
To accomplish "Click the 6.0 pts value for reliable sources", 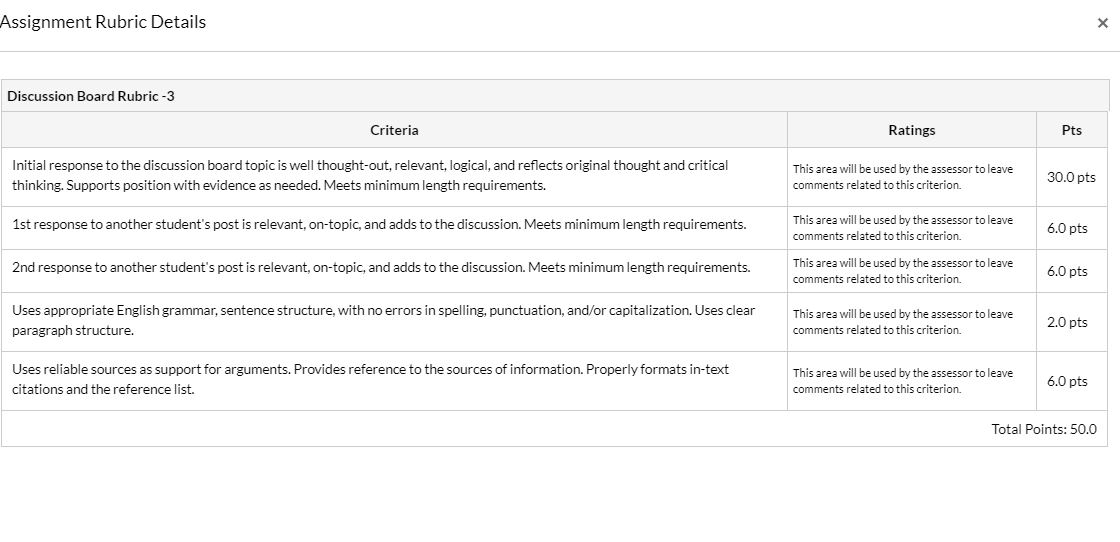I will pos(1067,381).
